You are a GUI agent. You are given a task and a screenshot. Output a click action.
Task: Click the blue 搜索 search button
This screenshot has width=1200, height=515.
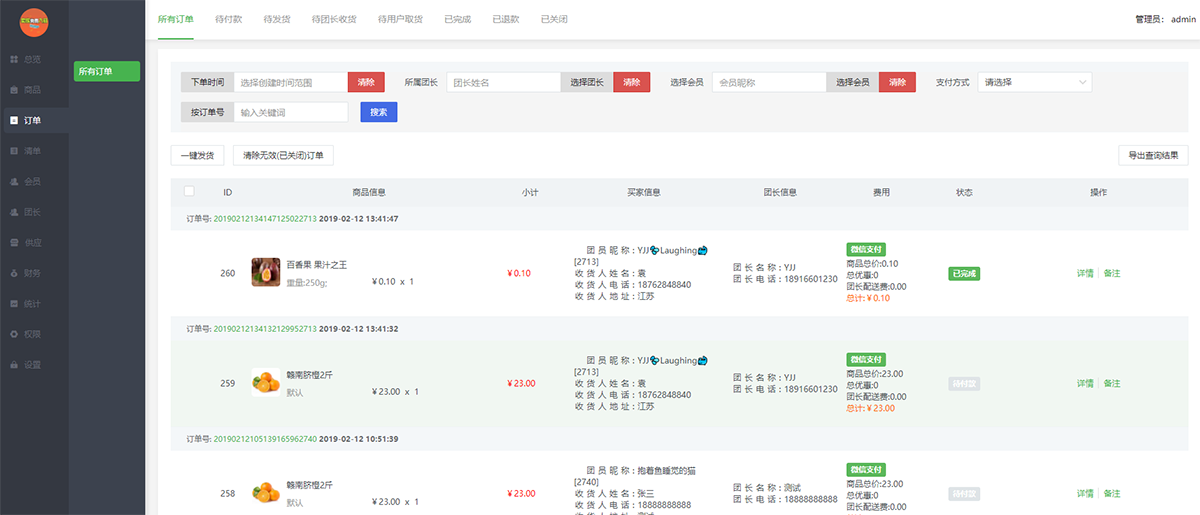point(379,112)
